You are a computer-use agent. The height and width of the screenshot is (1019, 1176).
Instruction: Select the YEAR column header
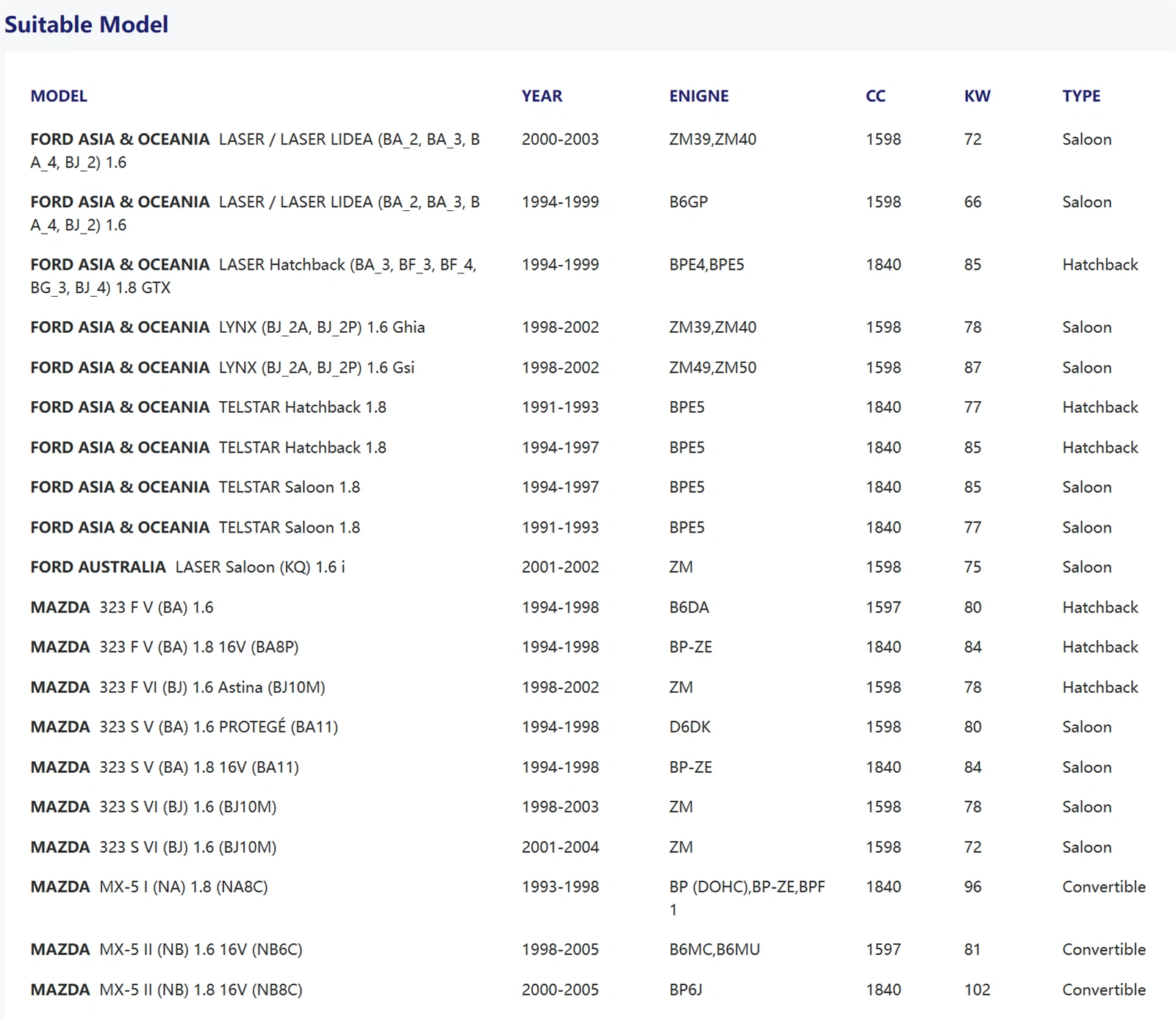pyautogui.click(x=542, y=96)
